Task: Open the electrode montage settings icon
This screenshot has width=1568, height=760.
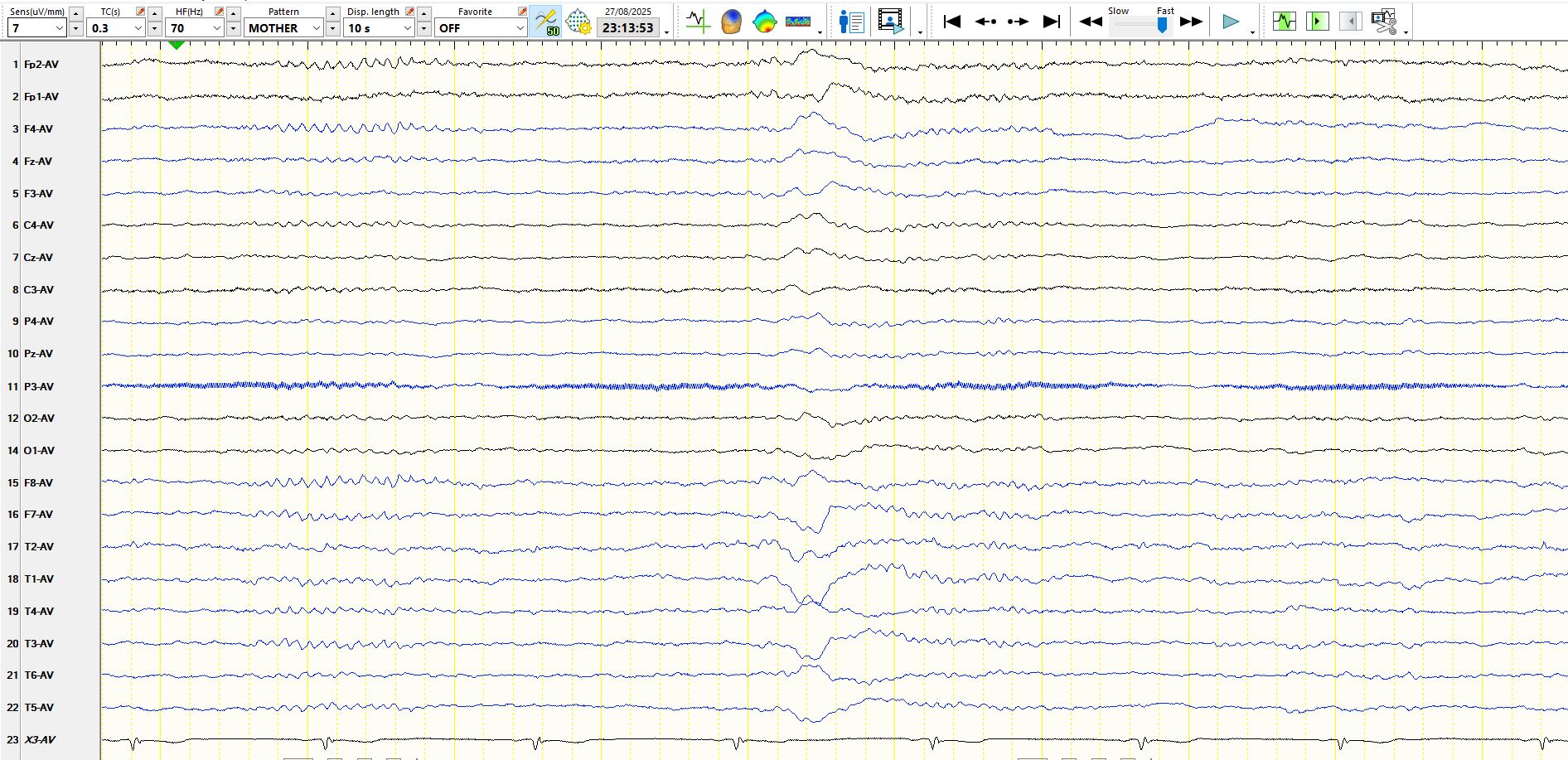Action: click(x=578, y=22)
